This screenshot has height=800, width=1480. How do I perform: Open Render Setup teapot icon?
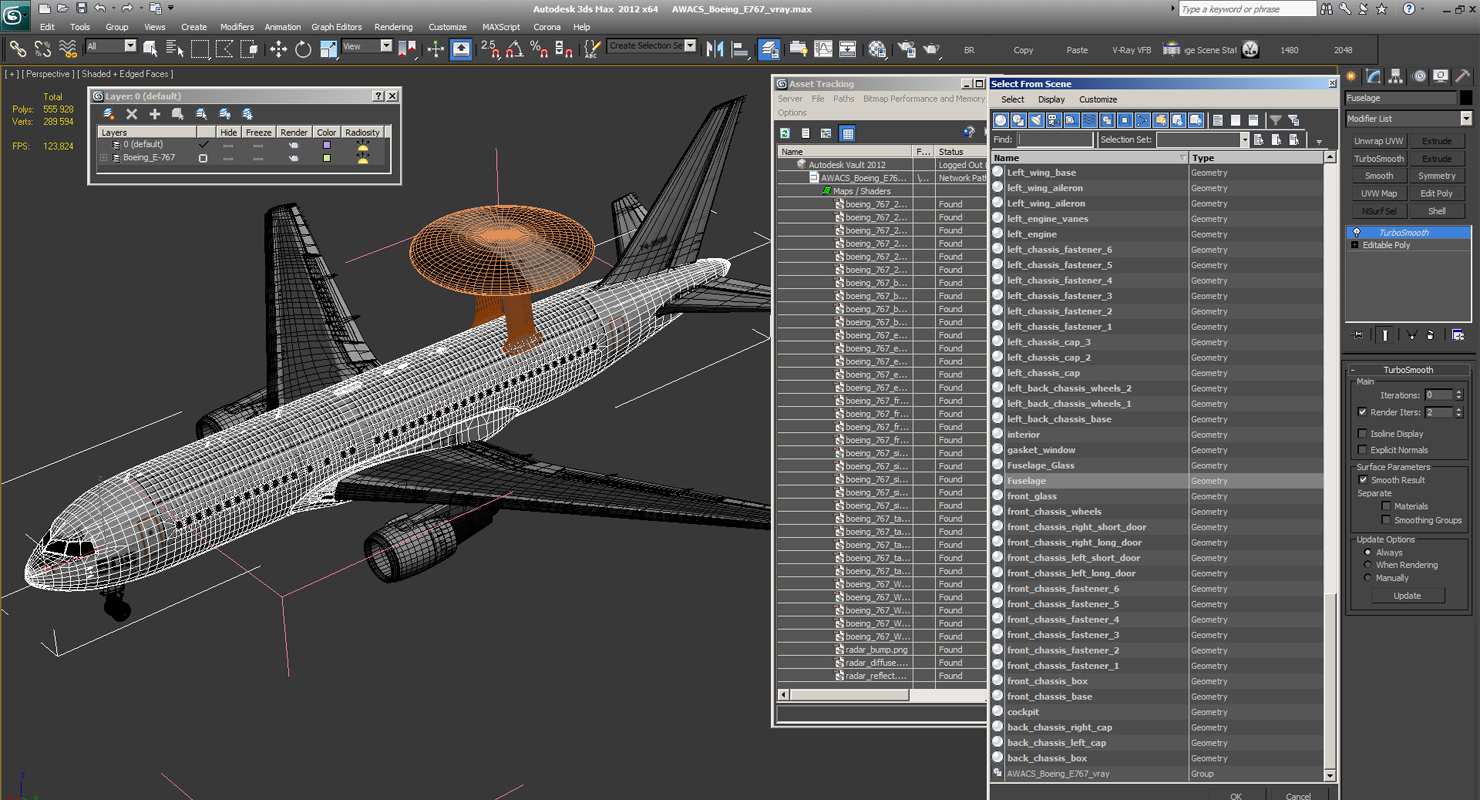(906, 49)
